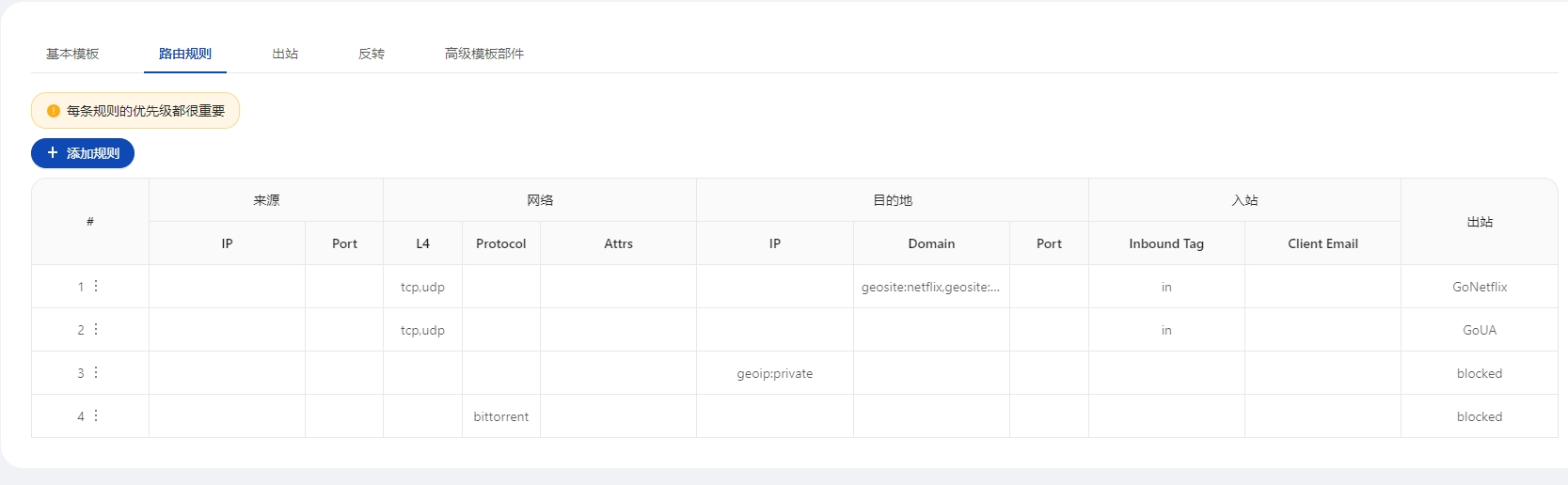This screenshot has width=1568, height=485.
Task: Open the three-dot menu for rule 1
Action: pyautogui.click(x=96, y=286)
